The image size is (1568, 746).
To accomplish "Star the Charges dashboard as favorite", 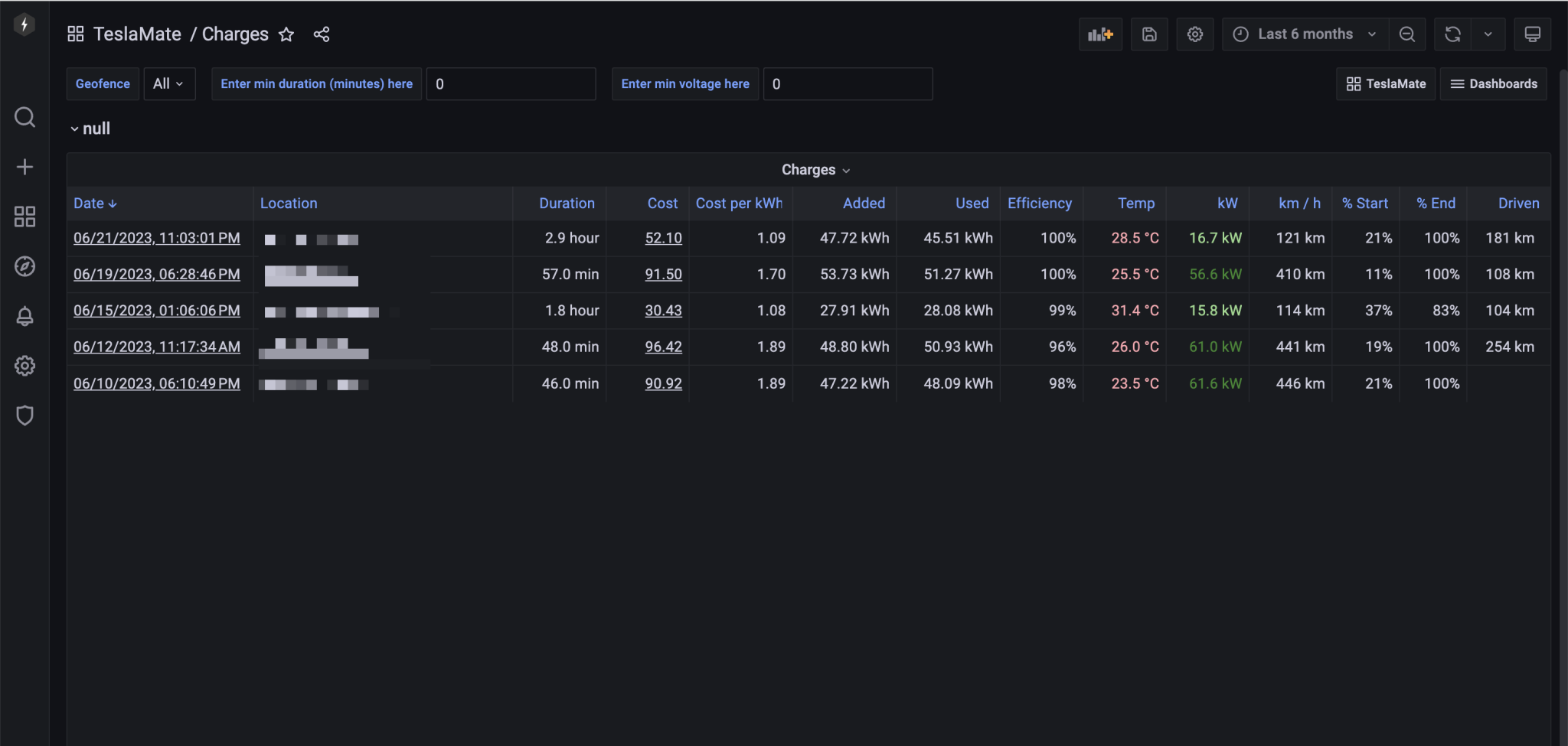I will tap(286, 34).
